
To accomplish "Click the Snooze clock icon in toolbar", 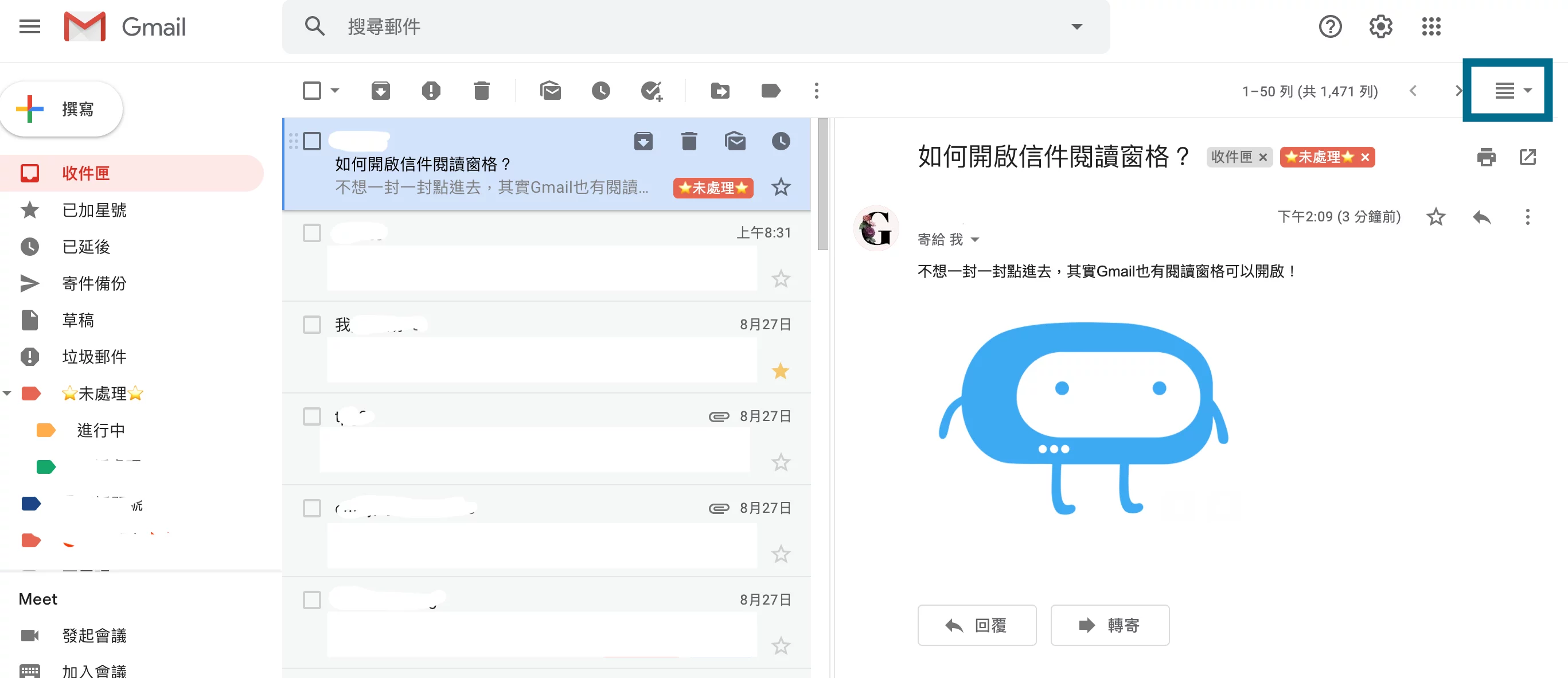I will click(601, 91).
